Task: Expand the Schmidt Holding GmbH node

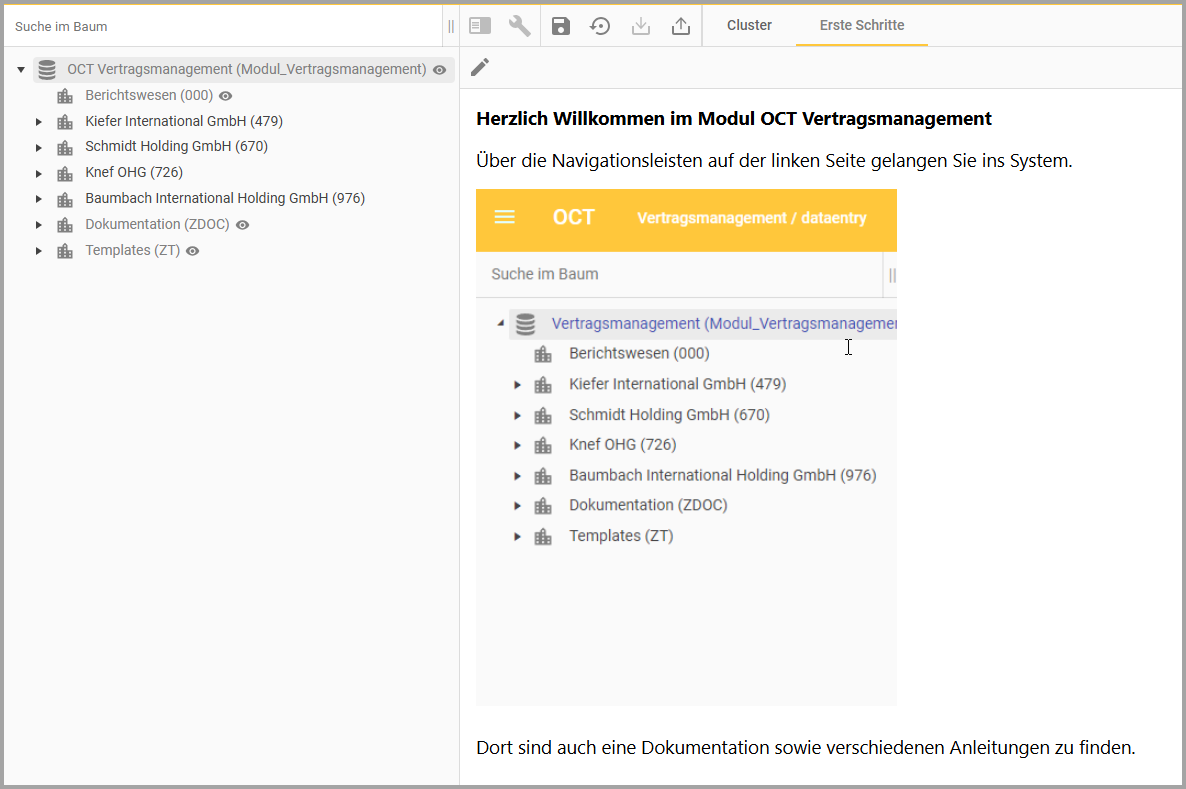Action: [x=39, y=148]
